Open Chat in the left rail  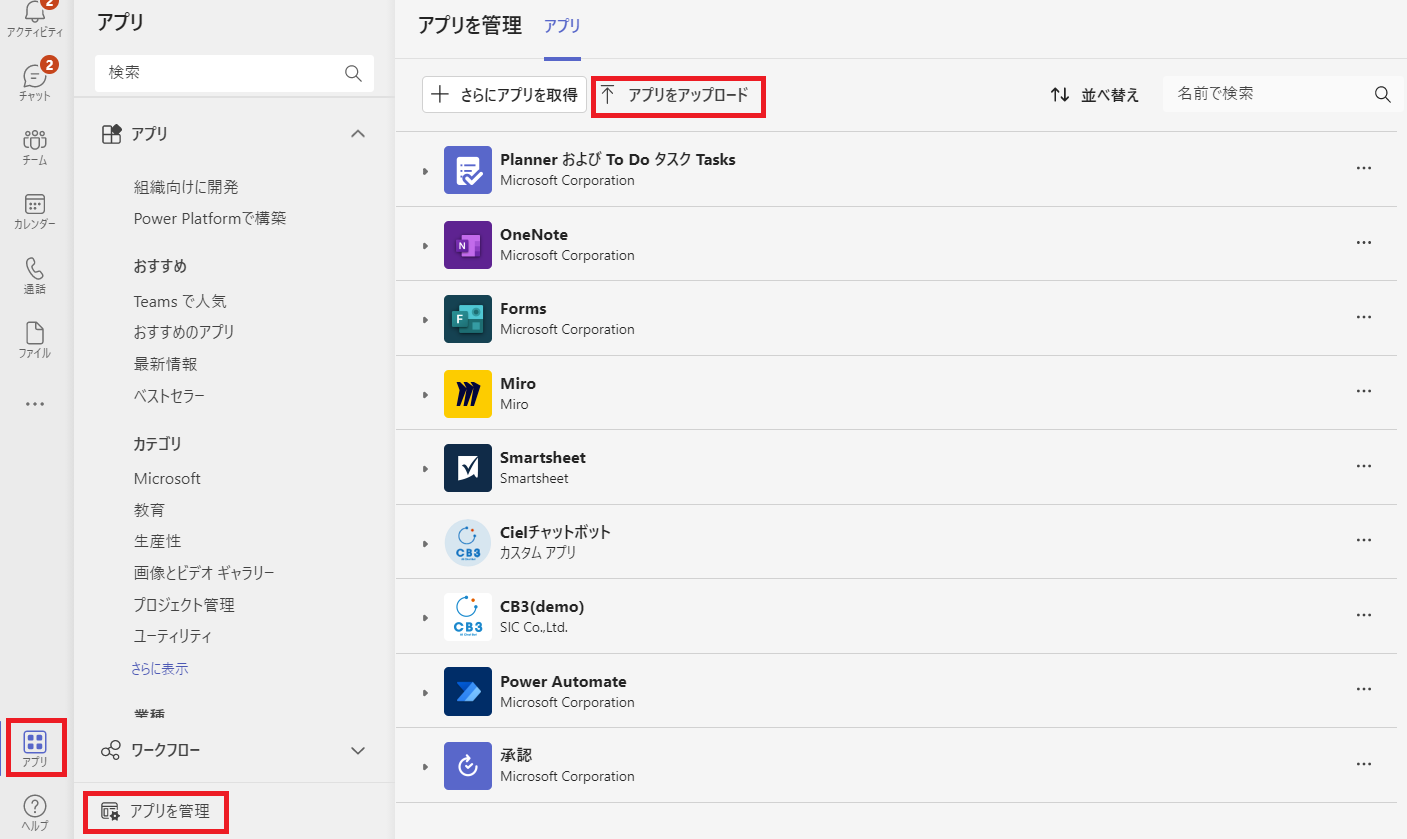35,78
